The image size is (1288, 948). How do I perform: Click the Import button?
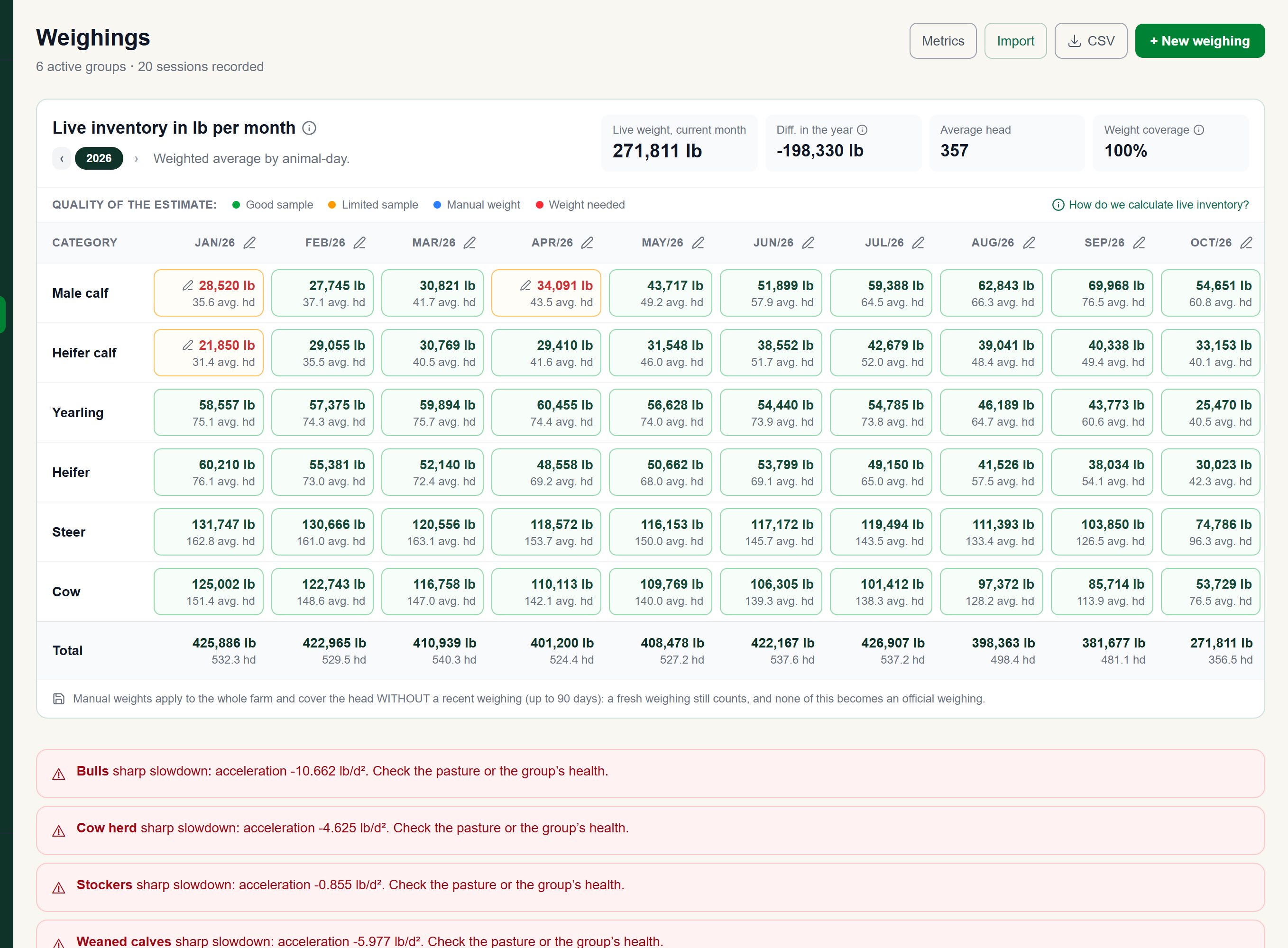click(1015, 41)
